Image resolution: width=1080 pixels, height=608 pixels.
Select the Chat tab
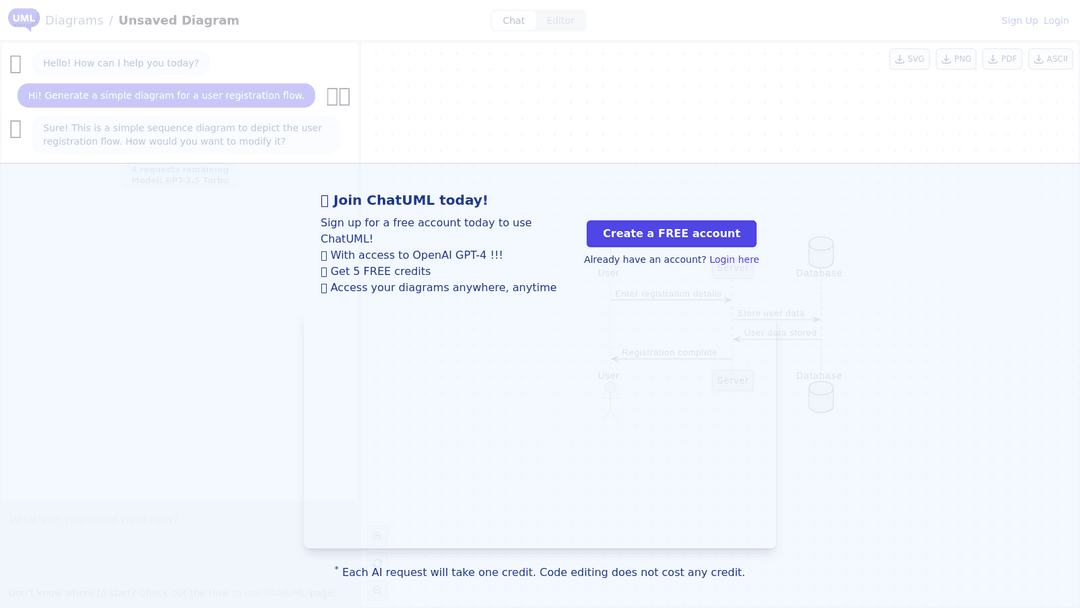(x=513, y=19)
